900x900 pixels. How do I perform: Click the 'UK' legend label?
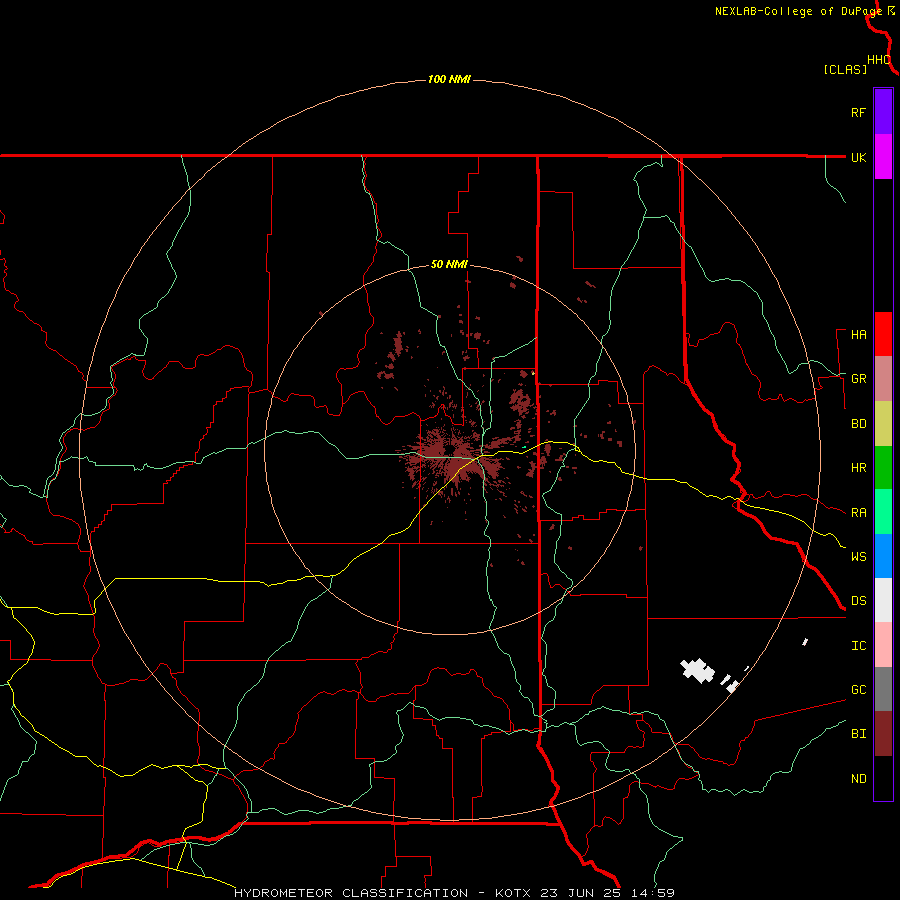(858, 157)
